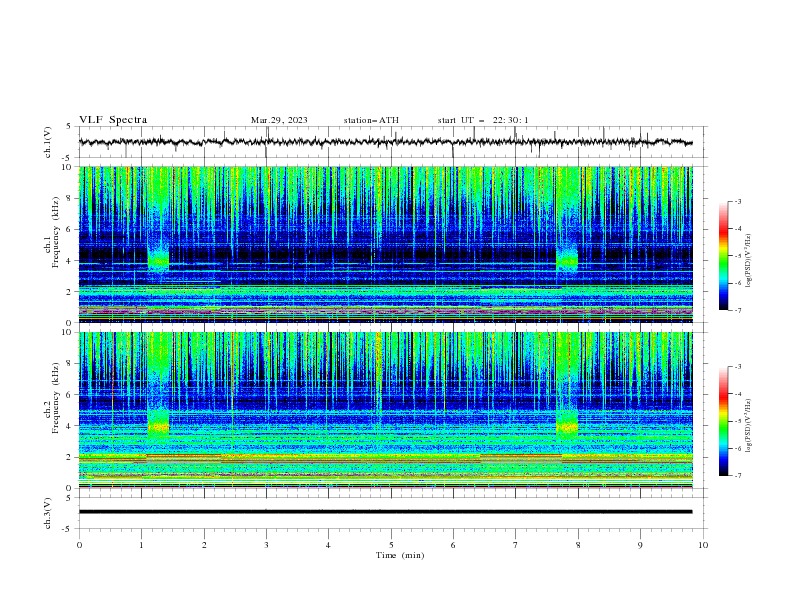Click the "ch.2 Frequency (kHz)" axis label
Screen dimensions: 792x612
tap(52, 398)
